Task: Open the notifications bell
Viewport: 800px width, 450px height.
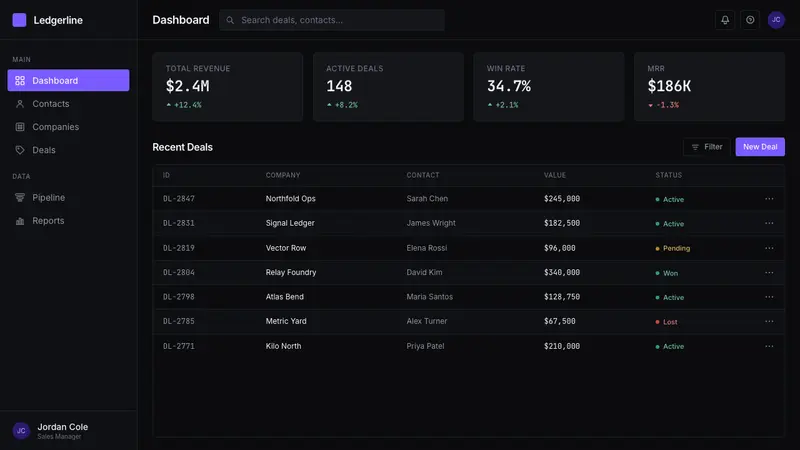Action: point(724,20)
